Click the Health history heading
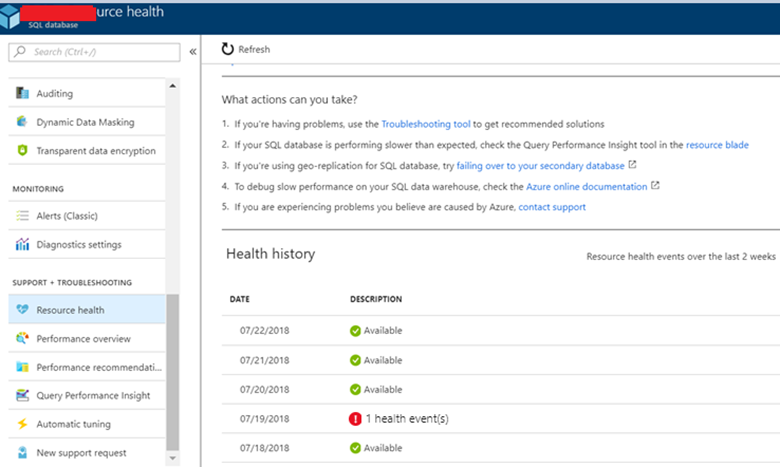This screenshot has height=467, width=780. pos(271,254)
